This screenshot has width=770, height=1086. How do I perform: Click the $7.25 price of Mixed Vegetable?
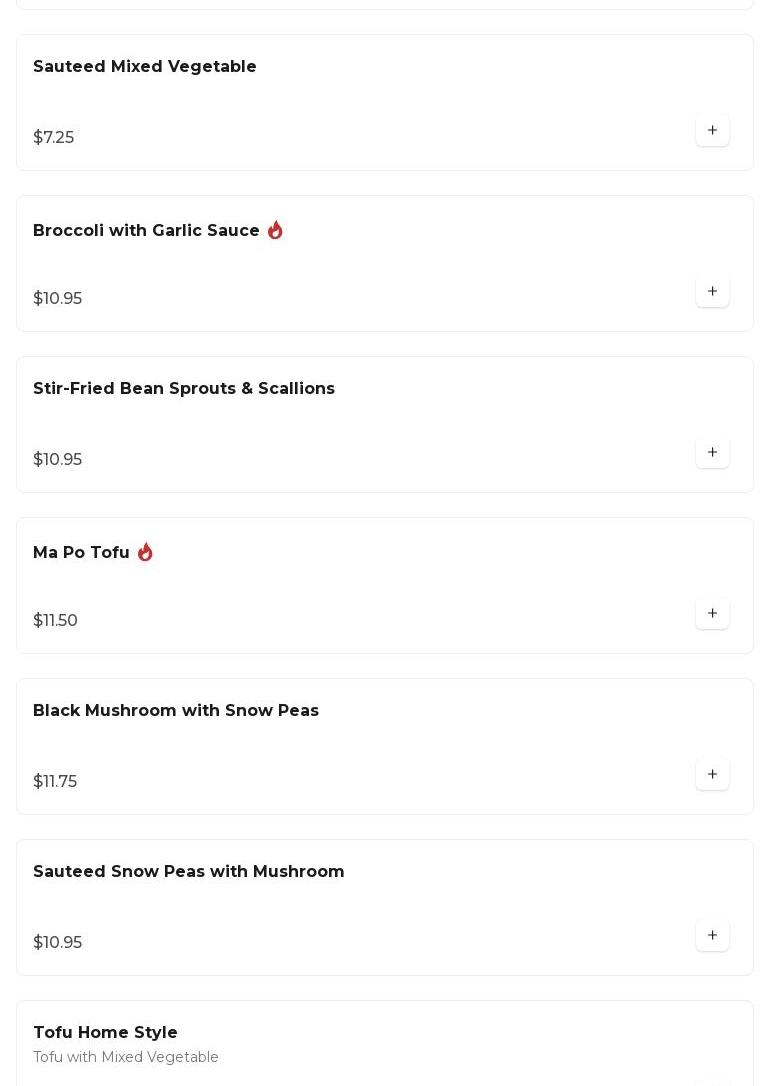pyautogui.click(x=54, y=138)
